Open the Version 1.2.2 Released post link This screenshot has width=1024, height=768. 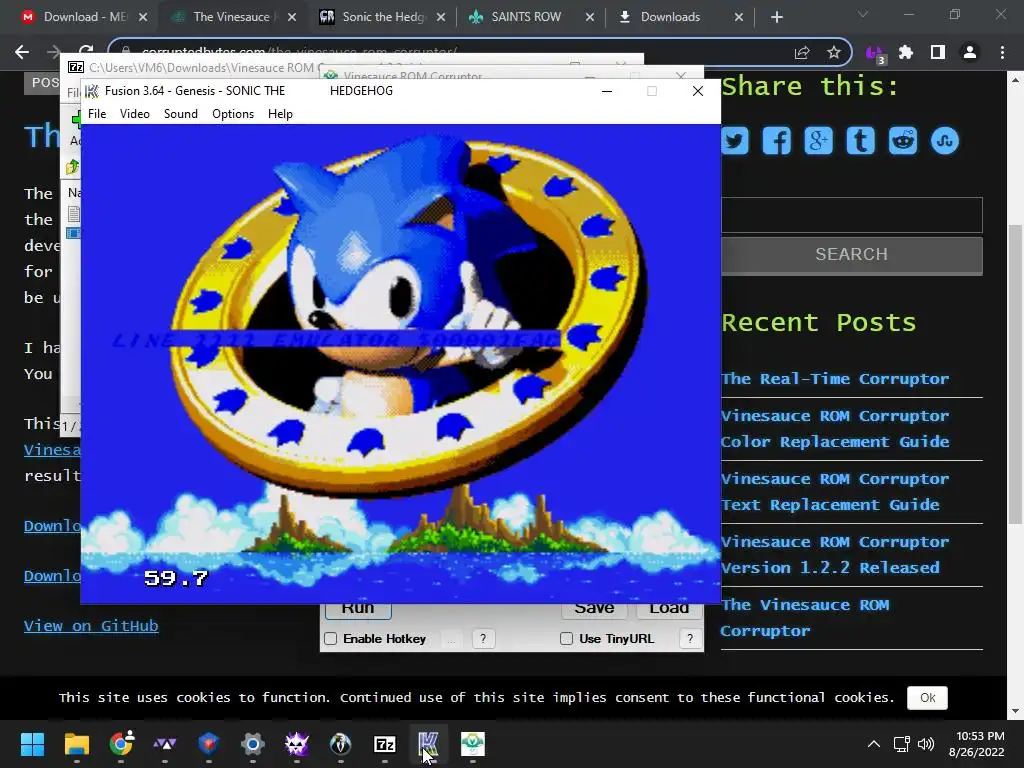pyautogui.click(x=835, y=555)
